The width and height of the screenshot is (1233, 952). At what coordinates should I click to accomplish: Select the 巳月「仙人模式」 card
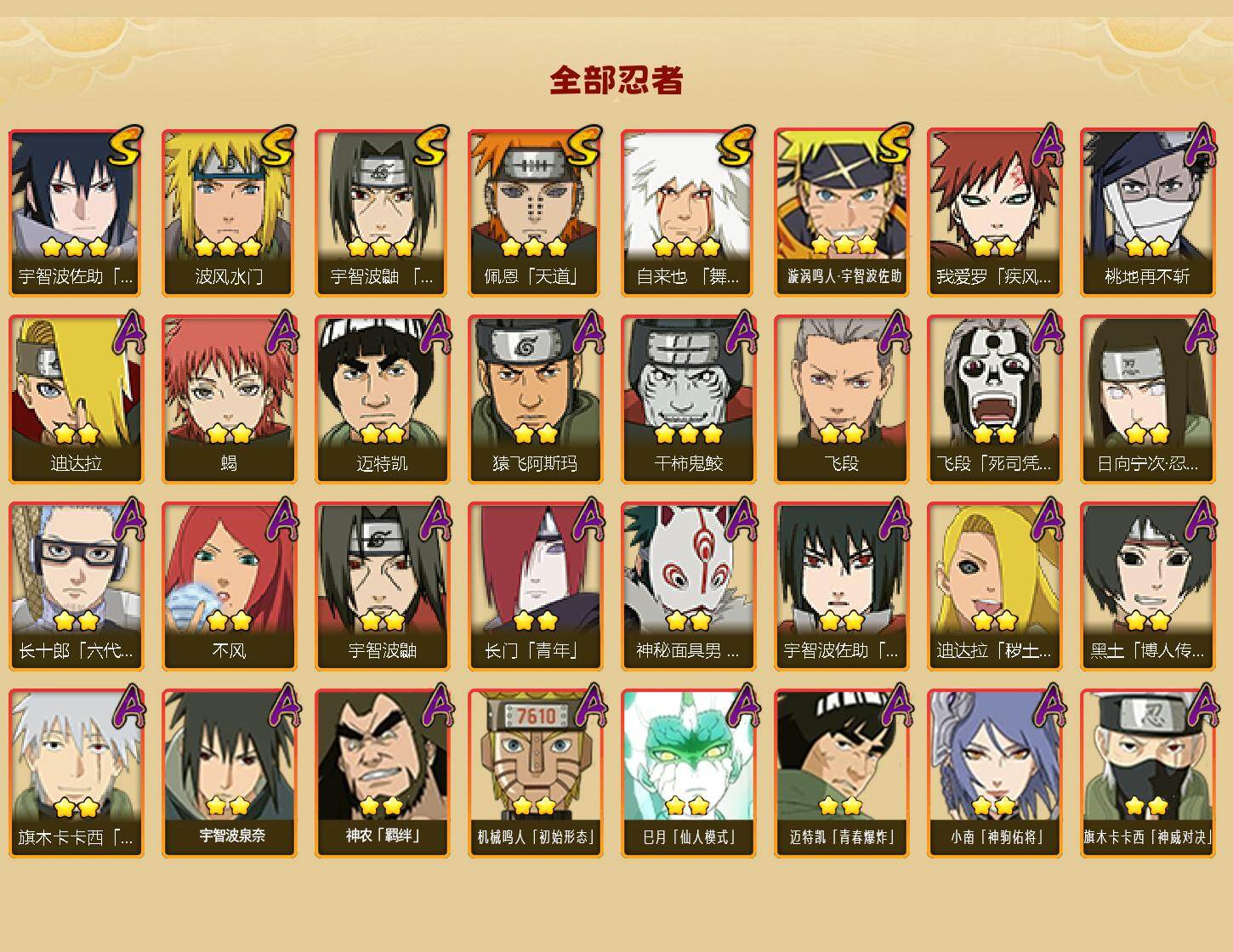click(688, 773)
